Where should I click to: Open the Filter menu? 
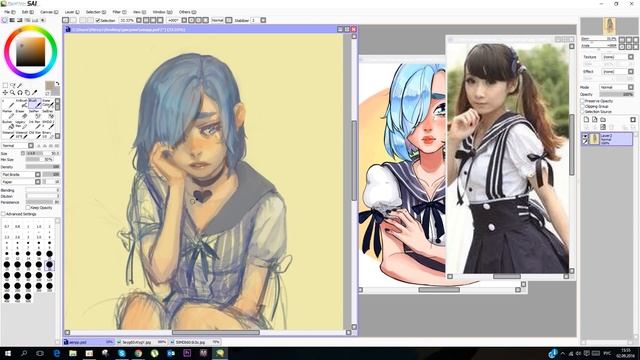click(x=119, y=12)
